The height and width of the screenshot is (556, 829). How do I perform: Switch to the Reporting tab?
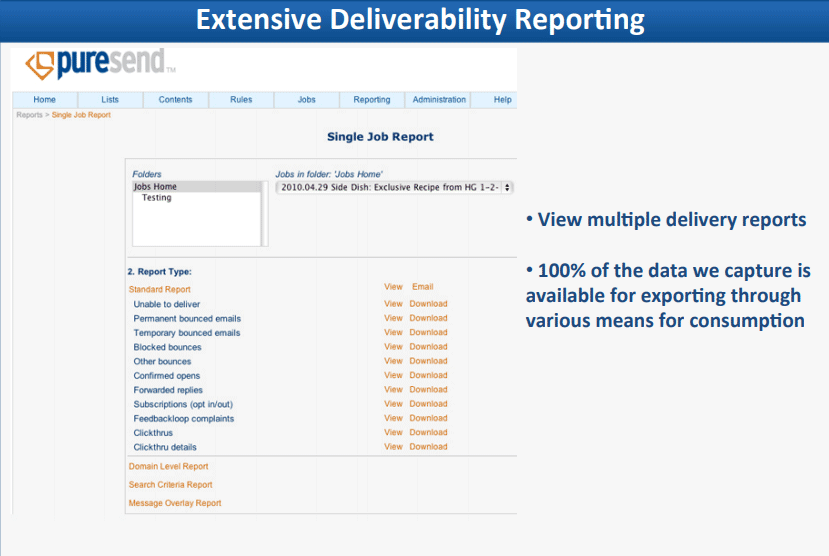click(372, 100)
